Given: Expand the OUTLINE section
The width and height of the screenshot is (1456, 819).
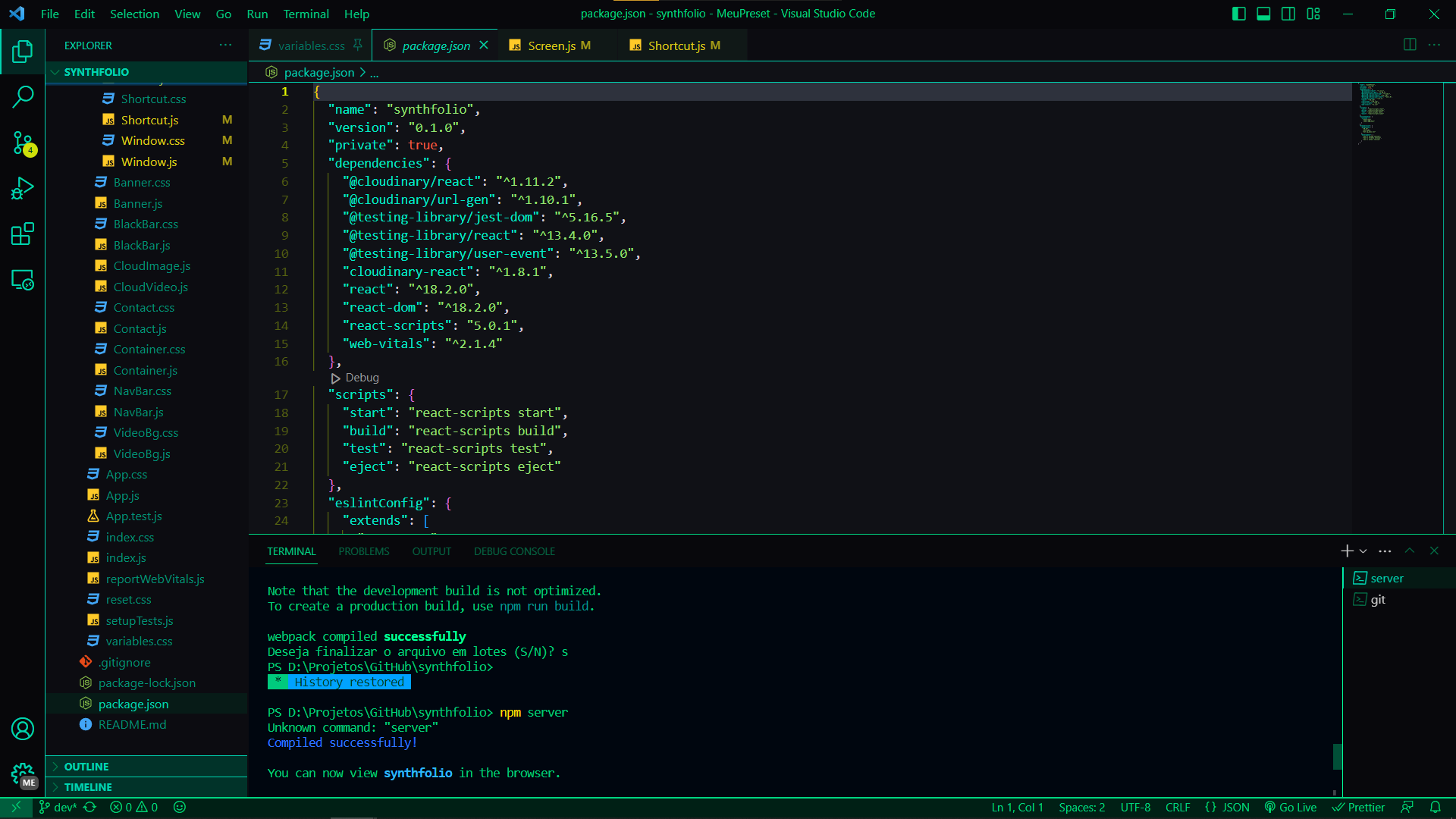Looking at the screenshot, I should coord(87,767).
